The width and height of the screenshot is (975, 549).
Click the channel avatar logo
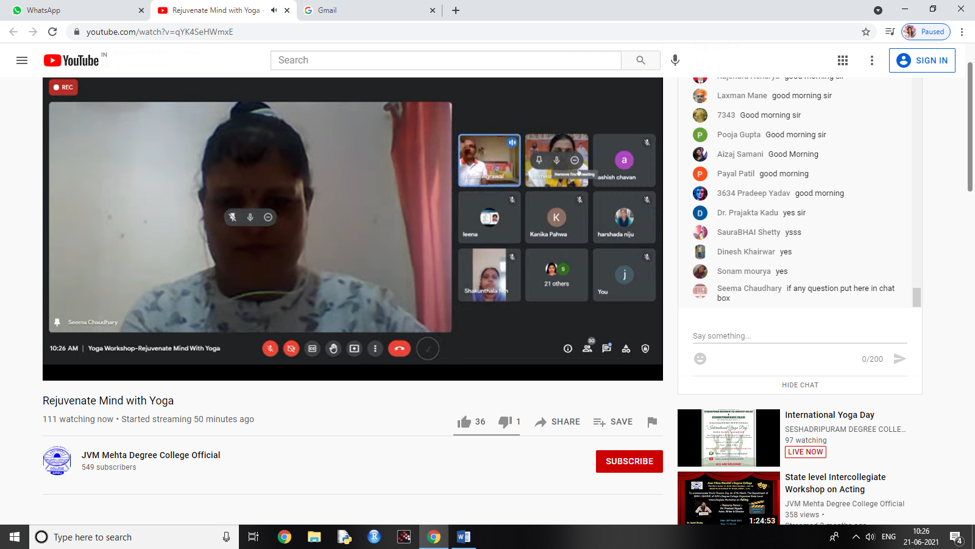click(57, 461)
